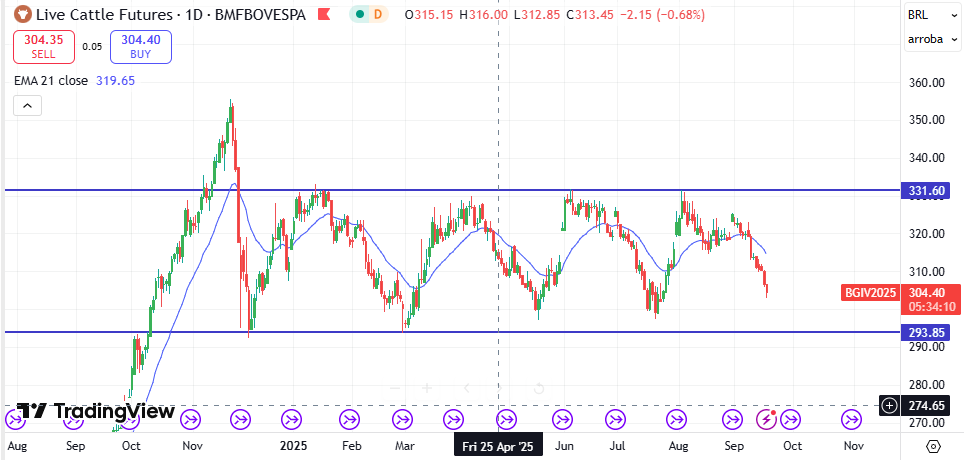Click the 0.05 spread value
This screenshot has width=964, height=460.
click(92, 47)
